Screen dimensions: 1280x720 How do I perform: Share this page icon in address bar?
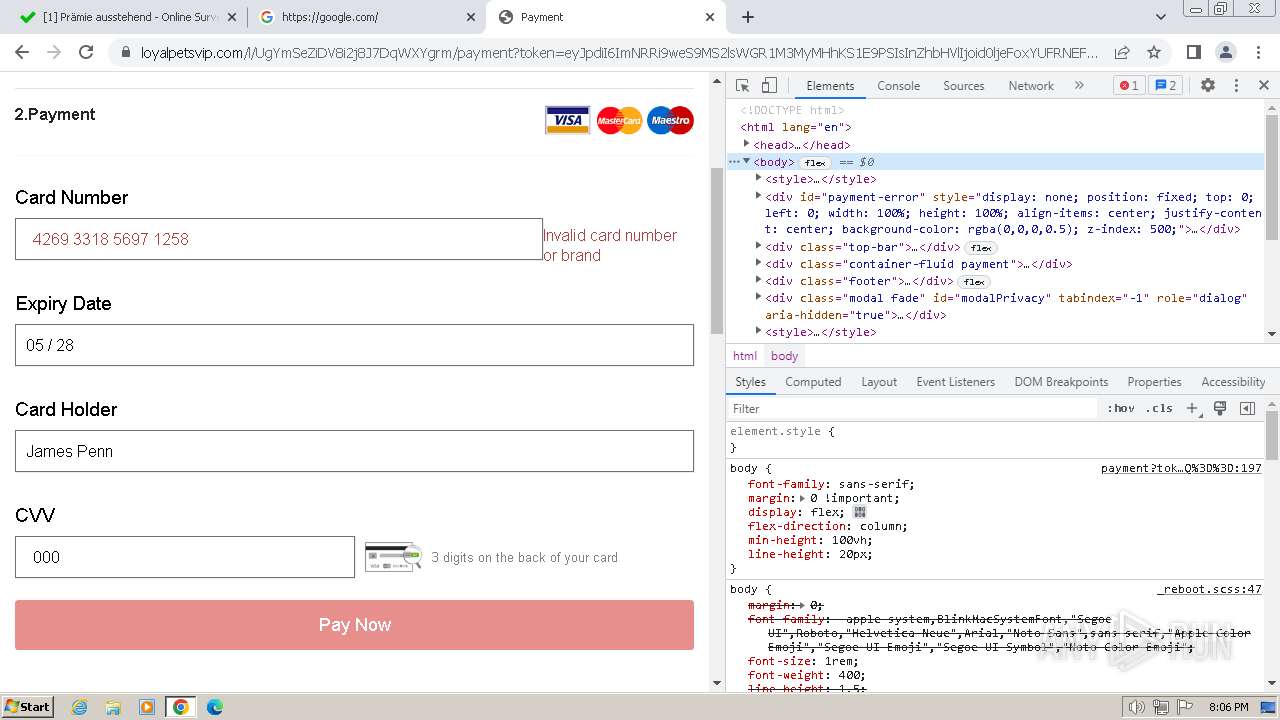point(1122,52)
